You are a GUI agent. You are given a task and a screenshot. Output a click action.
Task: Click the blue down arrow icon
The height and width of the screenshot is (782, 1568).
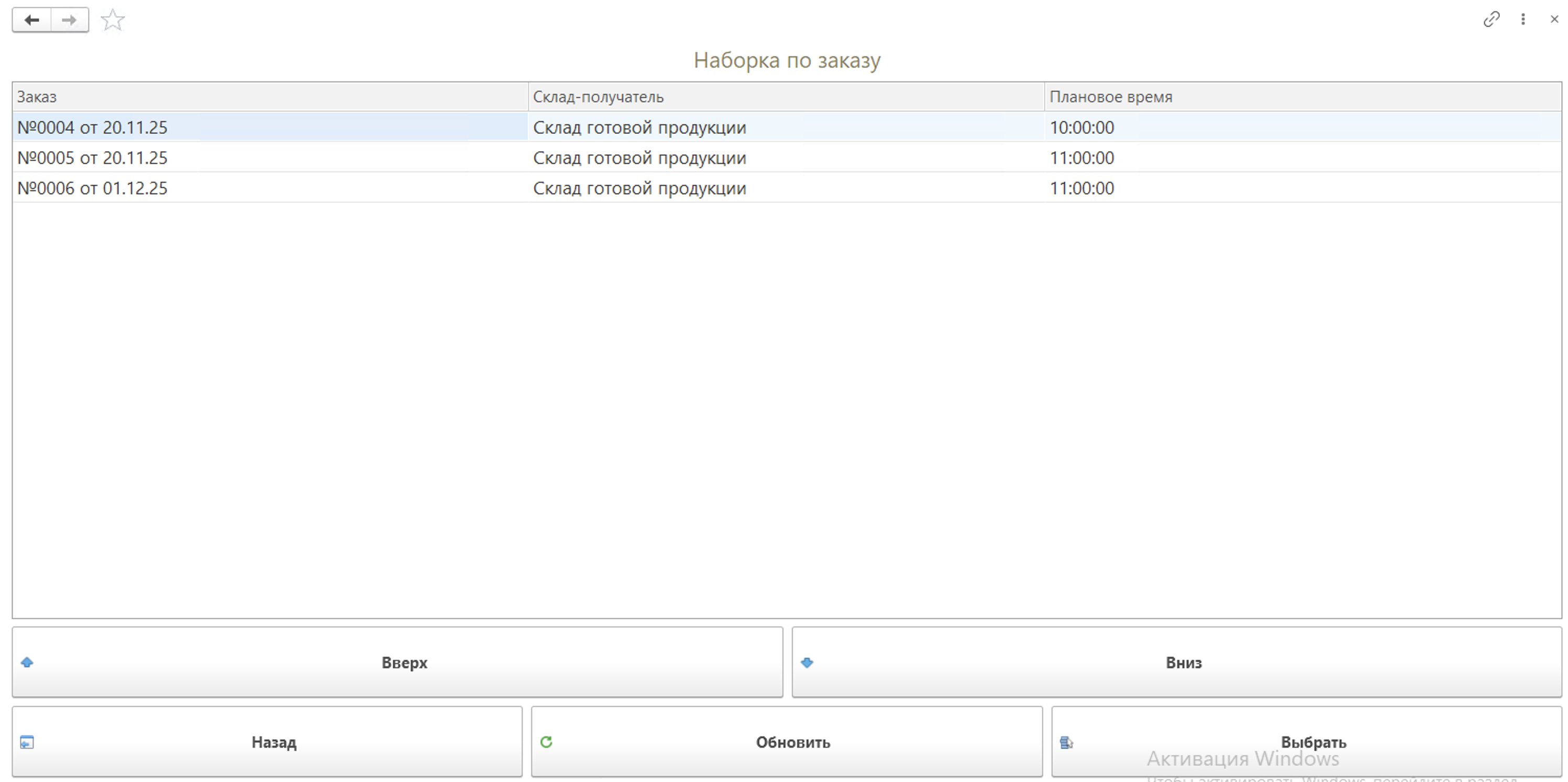[x=807, y=662]
